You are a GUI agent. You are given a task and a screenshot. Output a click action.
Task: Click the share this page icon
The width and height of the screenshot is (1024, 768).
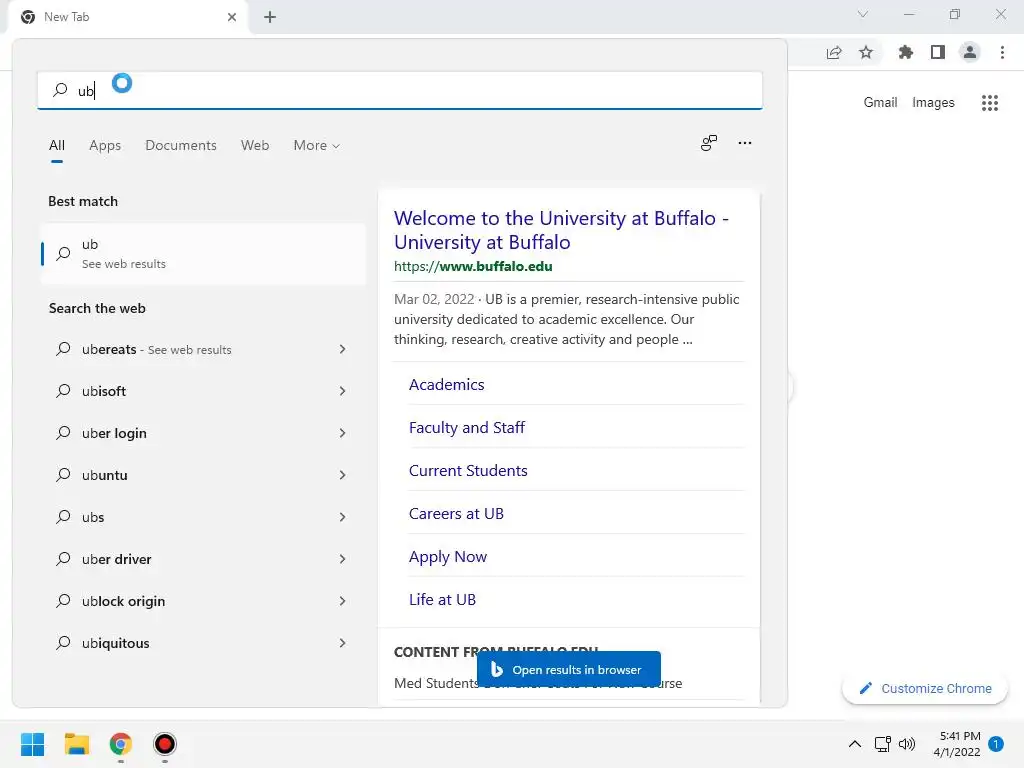pos(834,53)
